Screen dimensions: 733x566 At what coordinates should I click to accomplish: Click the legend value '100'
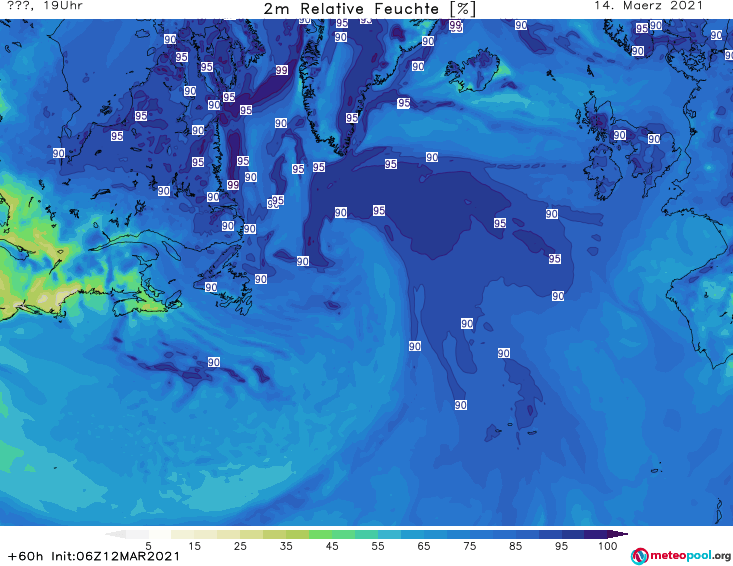click(x=608, y=546)
